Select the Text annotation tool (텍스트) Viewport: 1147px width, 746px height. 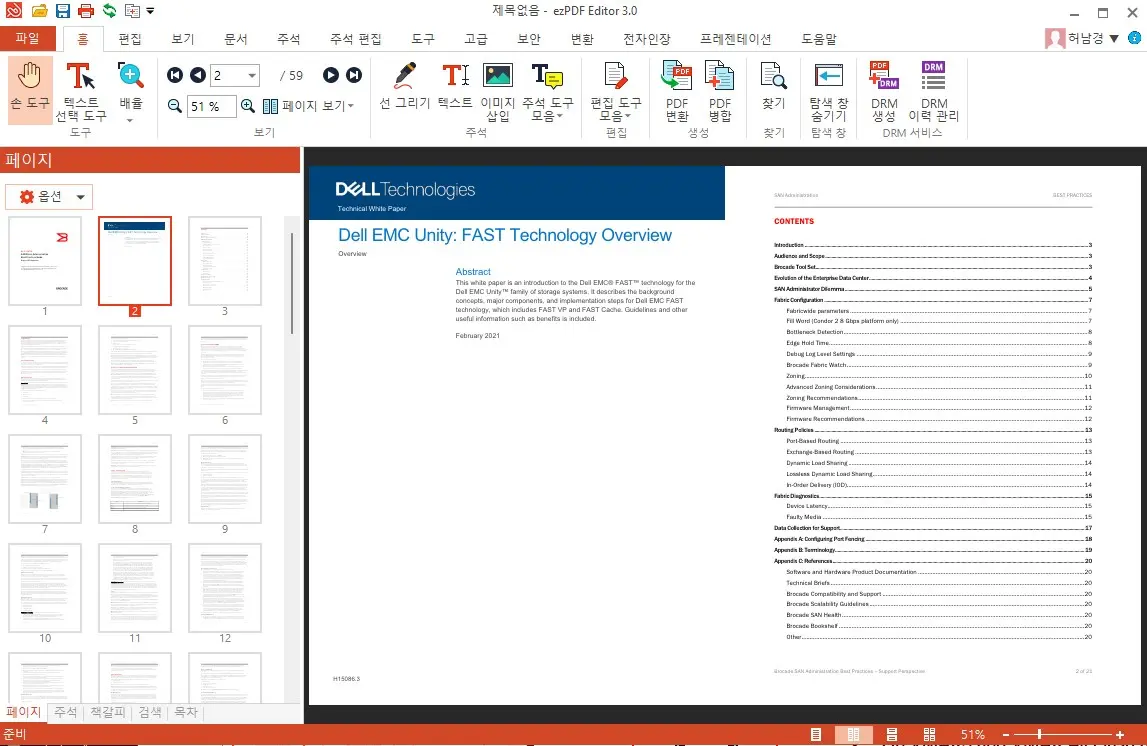[455, 86]
